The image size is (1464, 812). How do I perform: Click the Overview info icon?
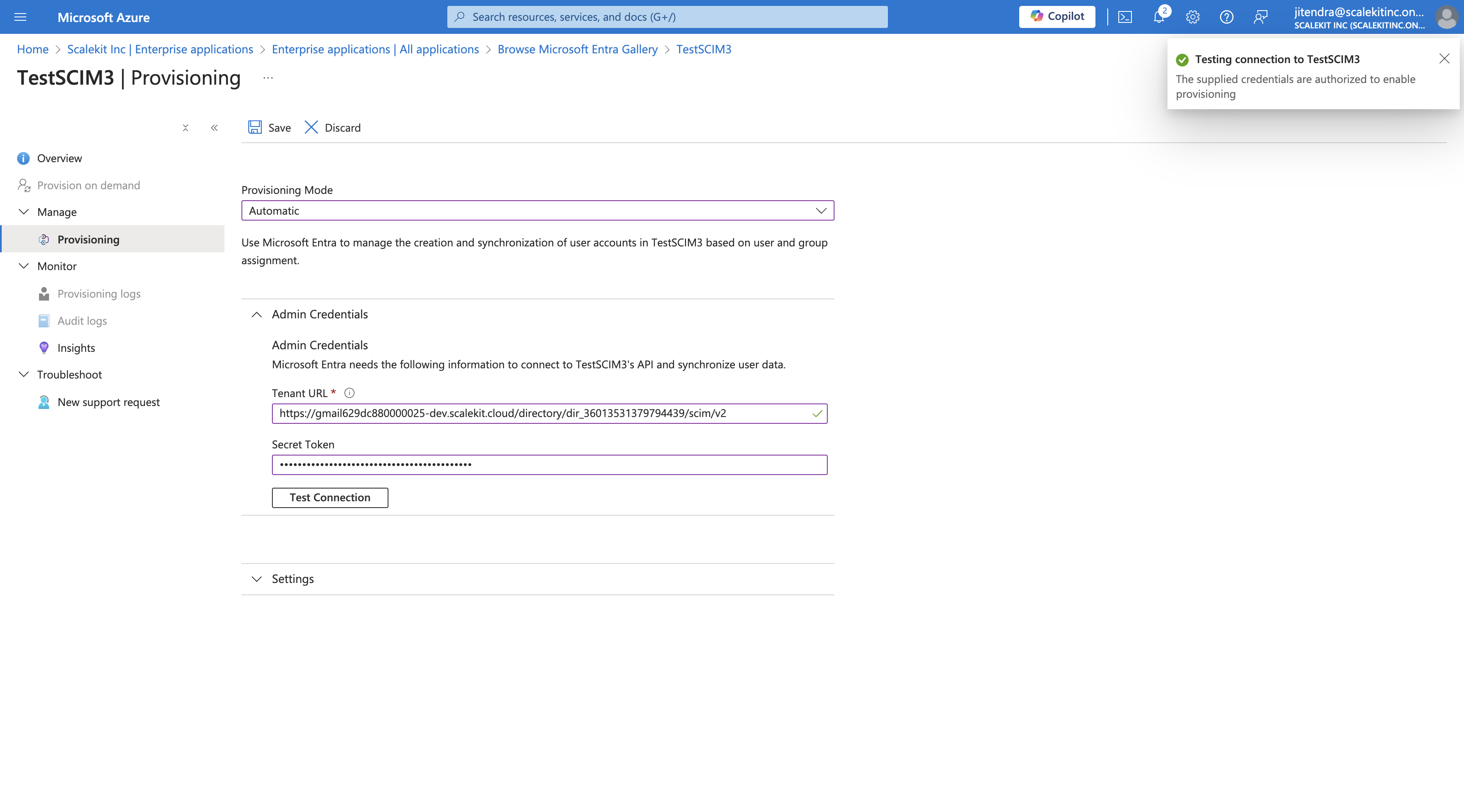[23, 158]
